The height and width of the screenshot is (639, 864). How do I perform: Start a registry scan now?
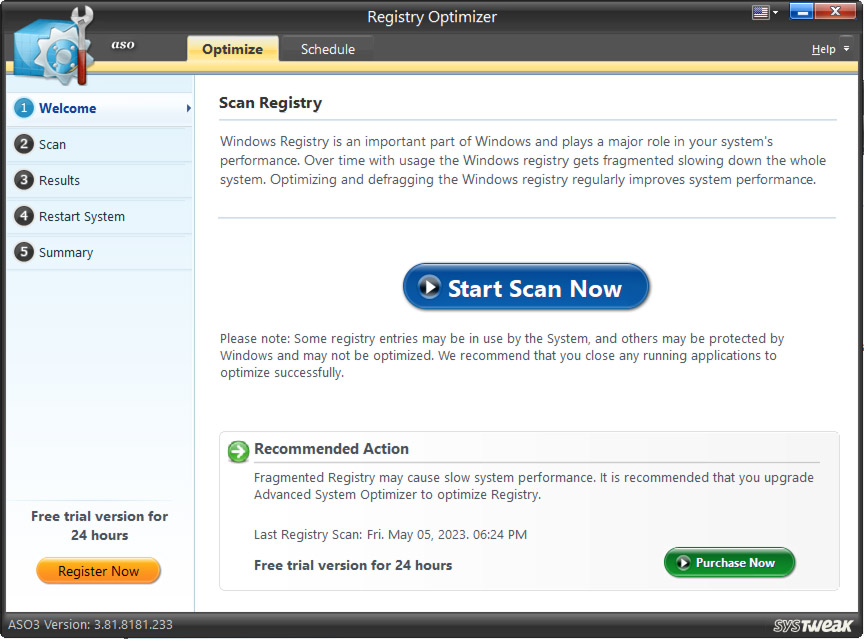pos(526,287)
